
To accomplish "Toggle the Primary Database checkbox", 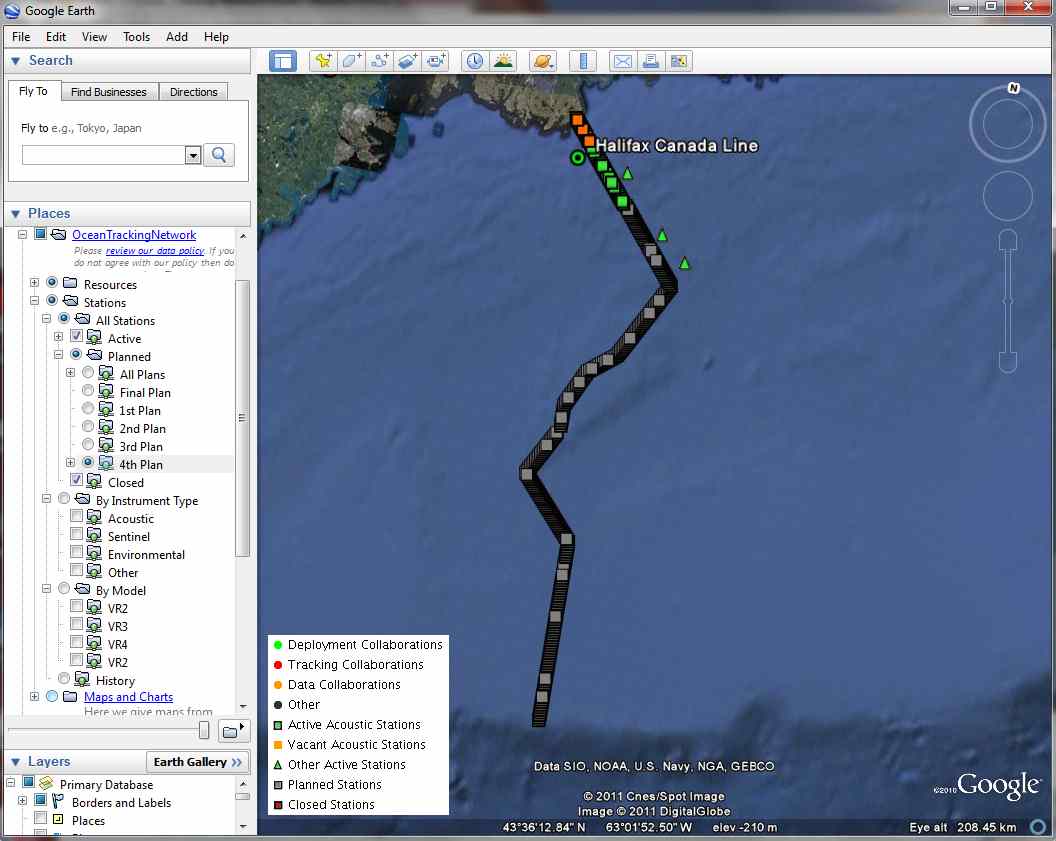I will pos(28,782).
